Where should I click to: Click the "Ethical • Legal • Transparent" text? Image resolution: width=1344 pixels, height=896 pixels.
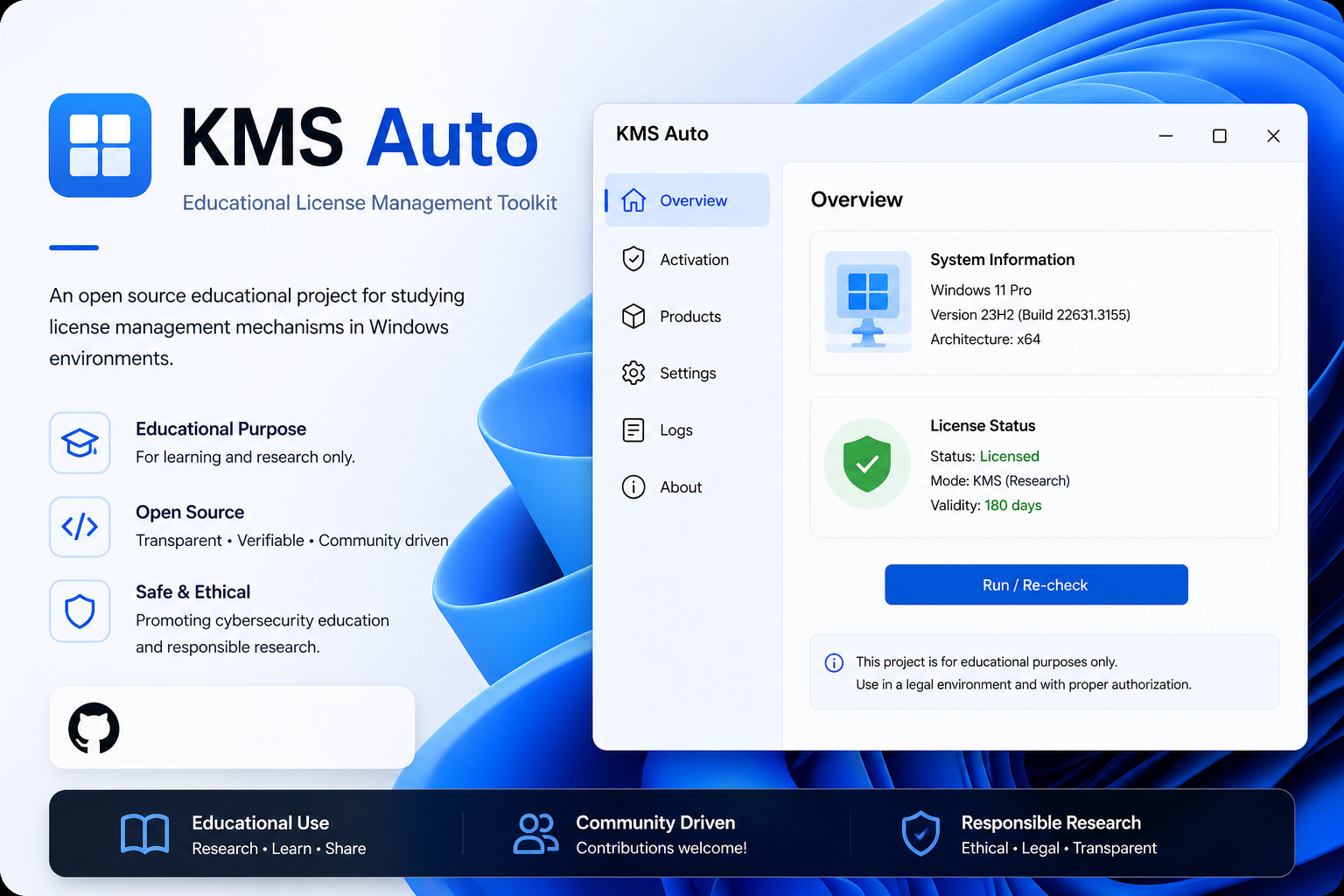pos(1059,848)
